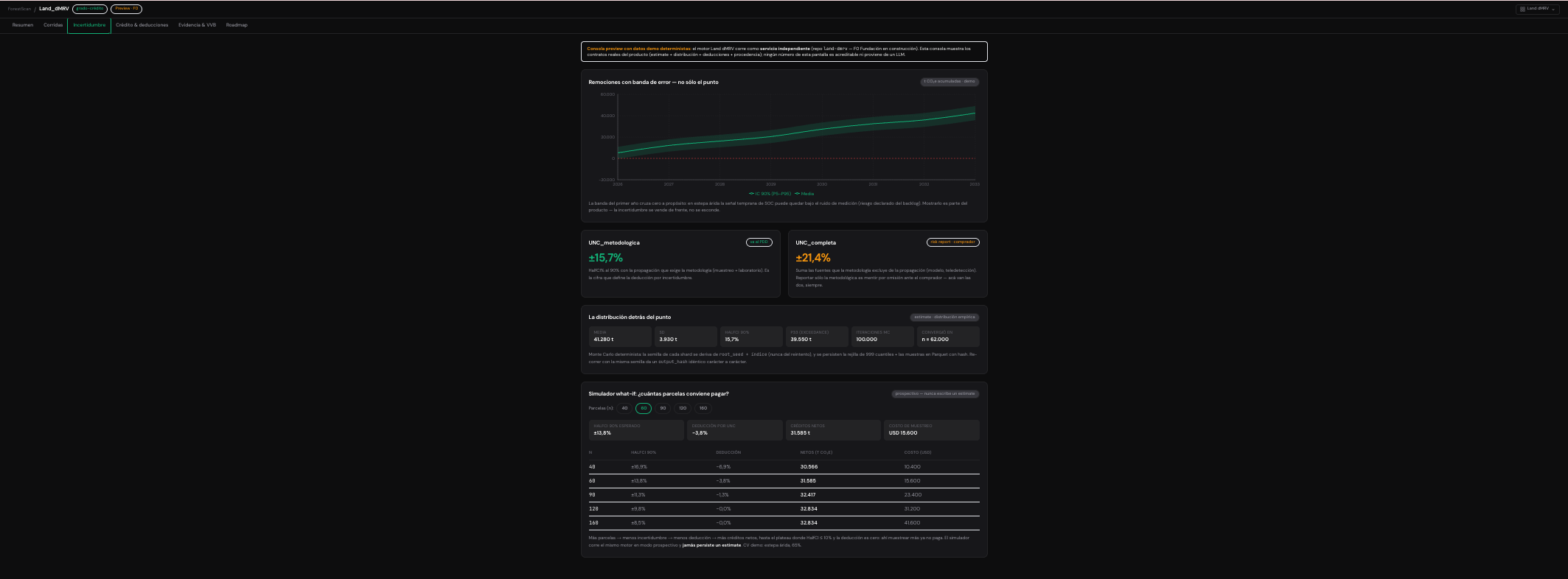Click the UNC_completa card title

pyautogui.click(x=816, y=242)
